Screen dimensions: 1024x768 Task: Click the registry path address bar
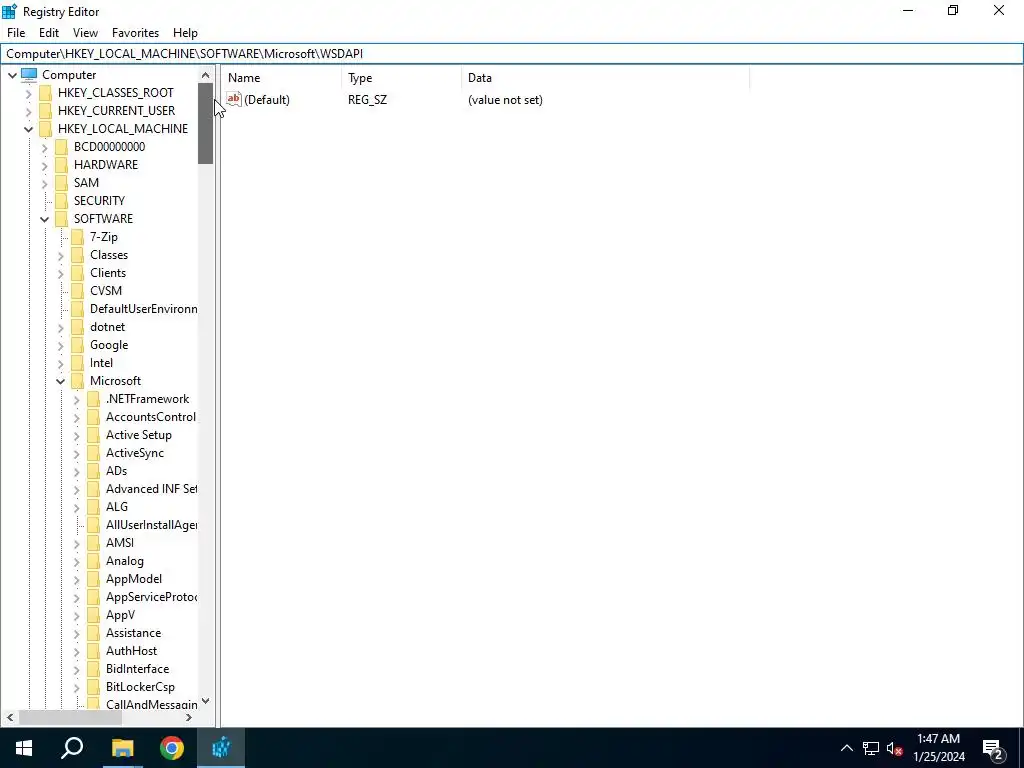512,54
